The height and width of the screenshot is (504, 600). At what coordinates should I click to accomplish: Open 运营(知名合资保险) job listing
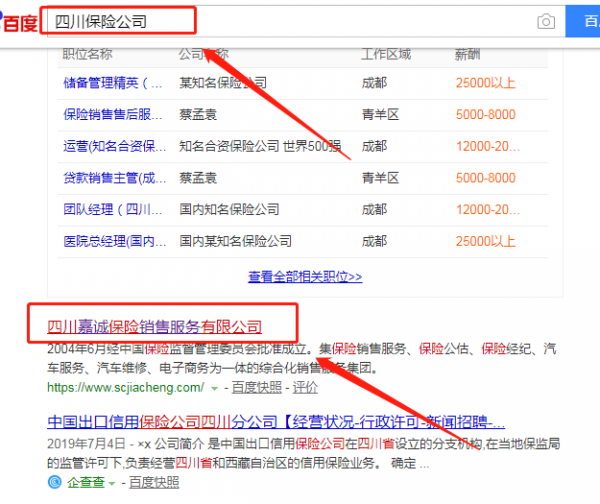(112, 146)
